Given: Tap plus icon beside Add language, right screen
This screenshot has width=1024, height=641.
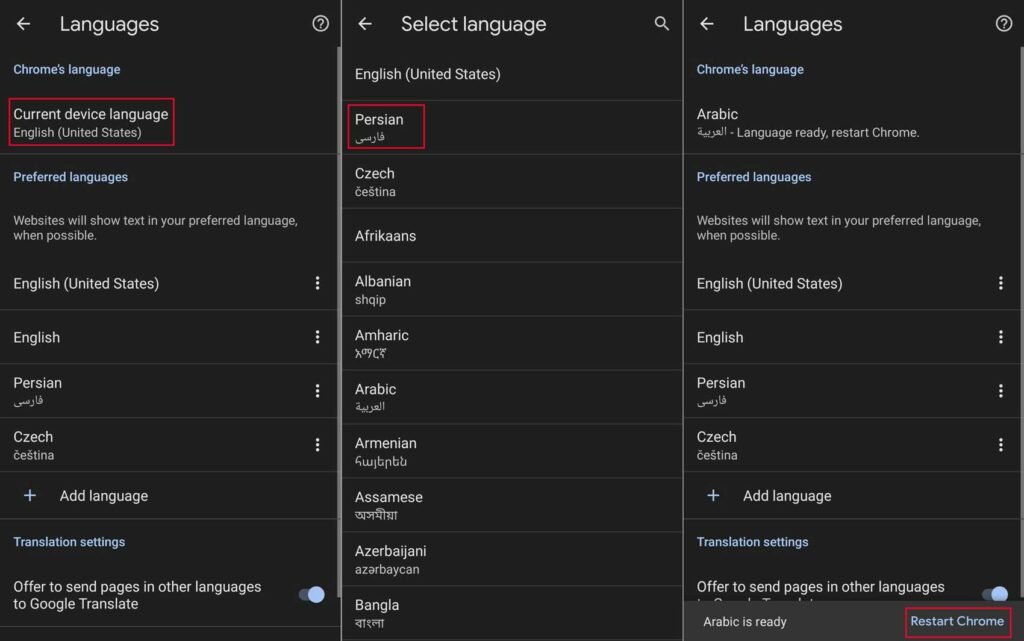Looking at the screenshot, I should tap(713, 495).
